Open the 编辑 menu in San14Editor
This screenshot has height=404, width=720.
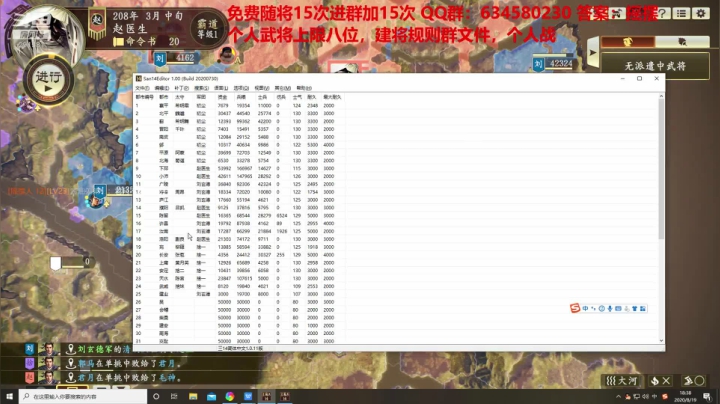point(162,88)
